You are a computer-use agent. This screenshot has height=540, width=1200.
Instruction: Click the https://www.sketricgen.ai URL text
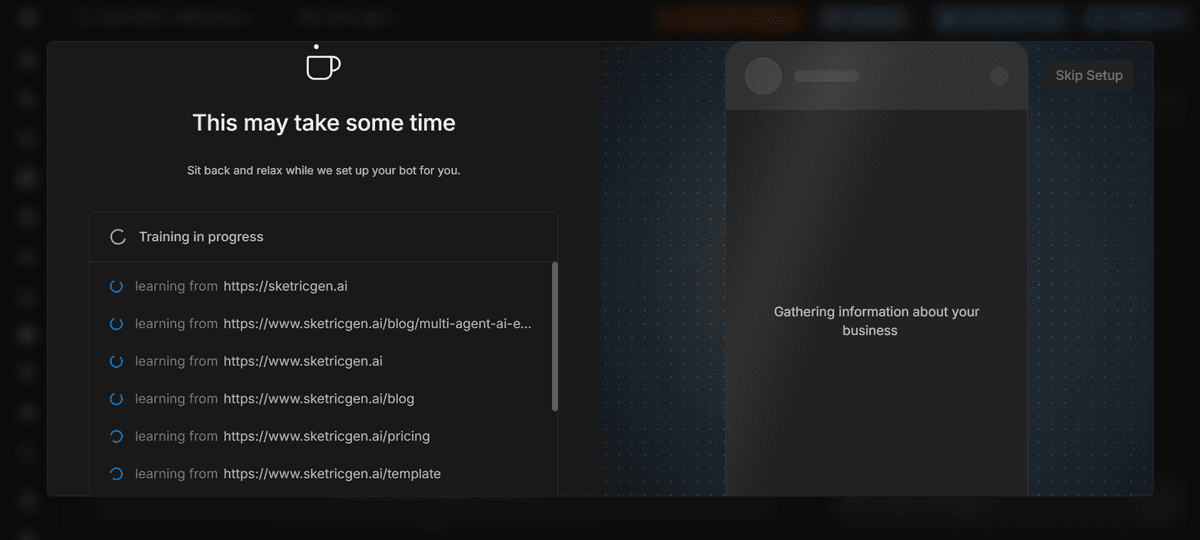(303, 361)
